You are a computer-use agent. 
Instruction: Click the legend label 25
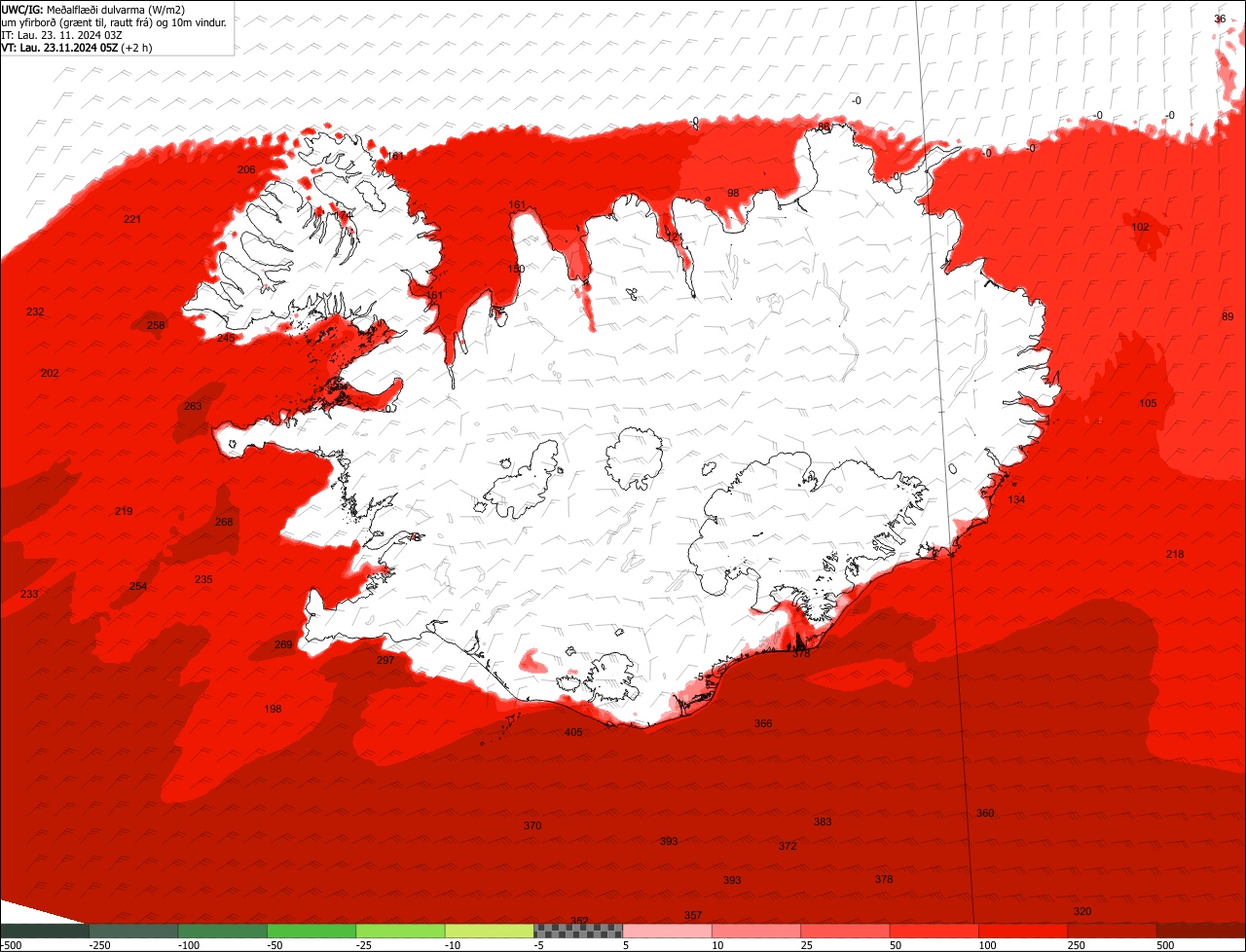click(x=808, y=944)
